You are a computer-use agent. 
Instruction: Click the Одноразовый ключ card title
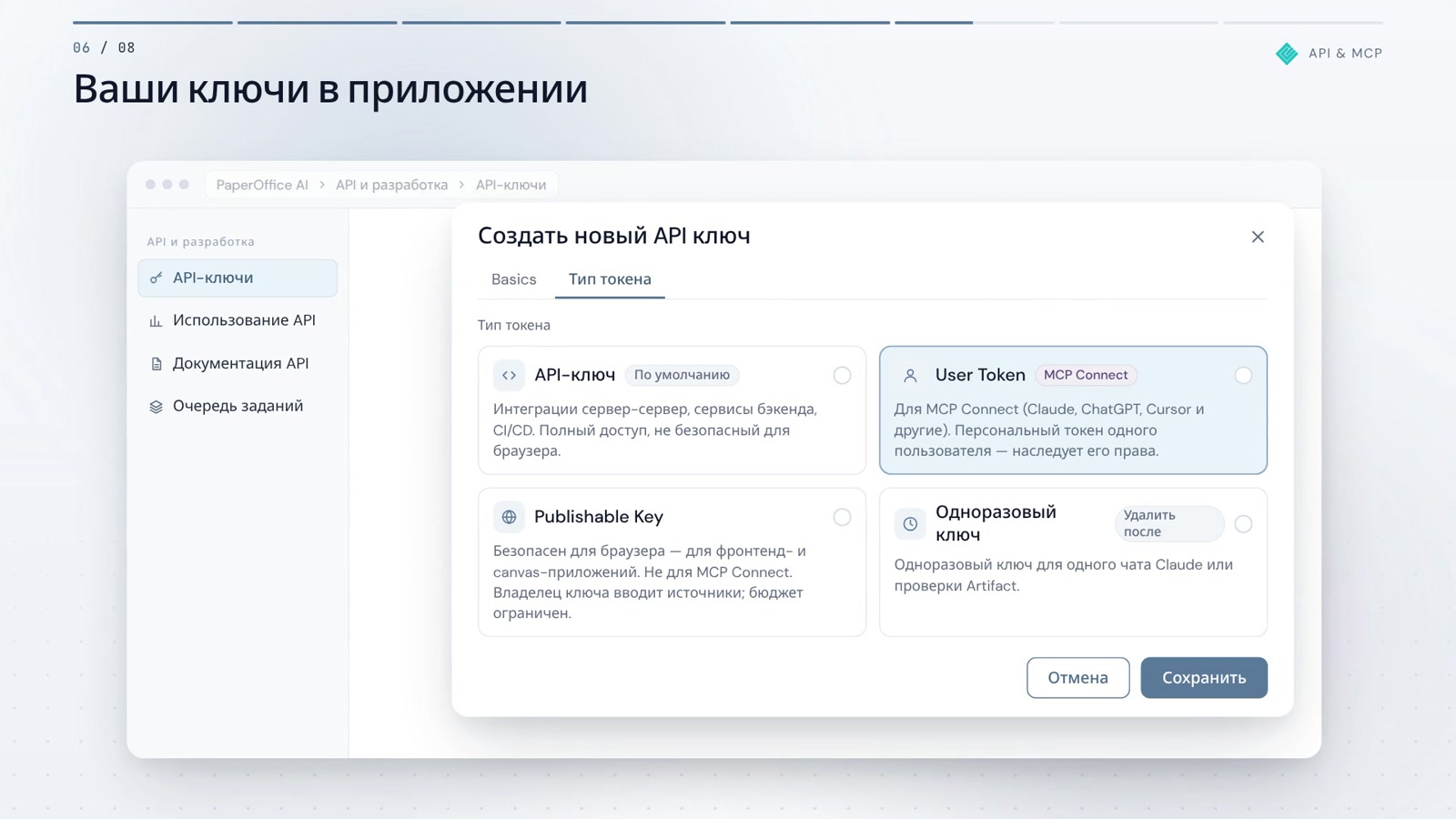pyautogui.click(x=996, y=523)
